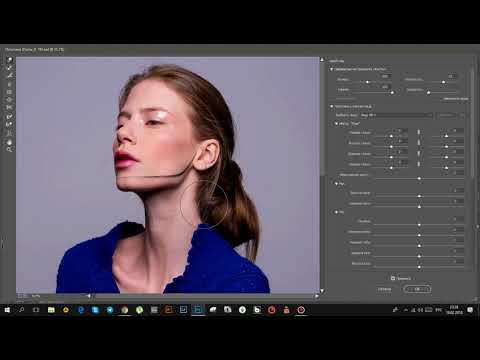Select the Hand tool

coord(9,142)
